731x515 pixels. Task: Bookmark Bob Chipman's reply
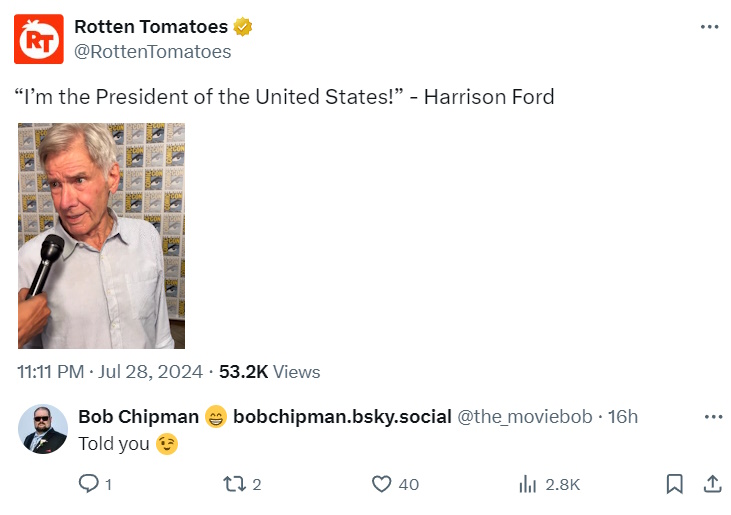(675, 484)
